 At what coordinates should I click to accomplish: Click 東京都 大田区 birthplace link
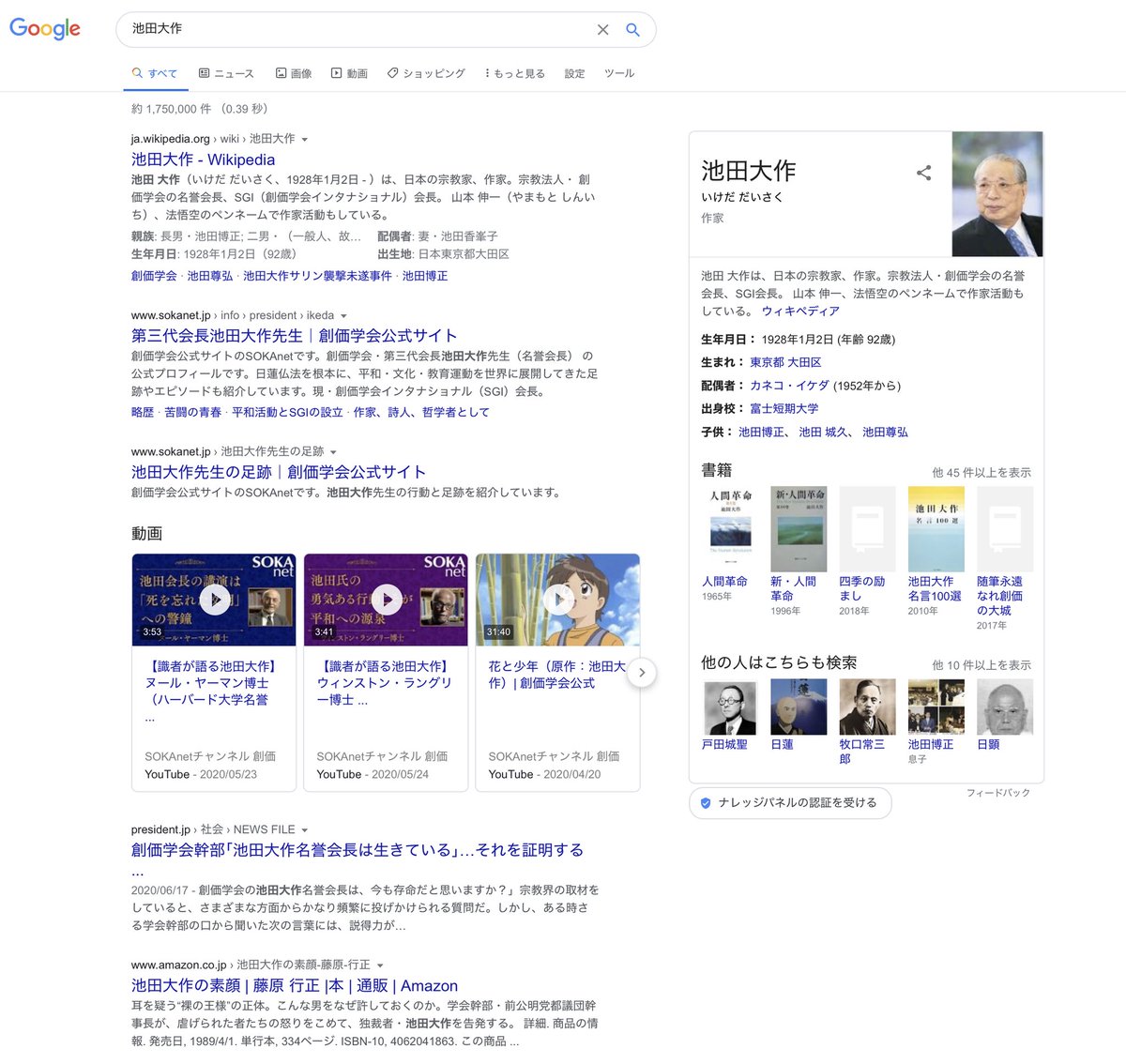[785, 362]
